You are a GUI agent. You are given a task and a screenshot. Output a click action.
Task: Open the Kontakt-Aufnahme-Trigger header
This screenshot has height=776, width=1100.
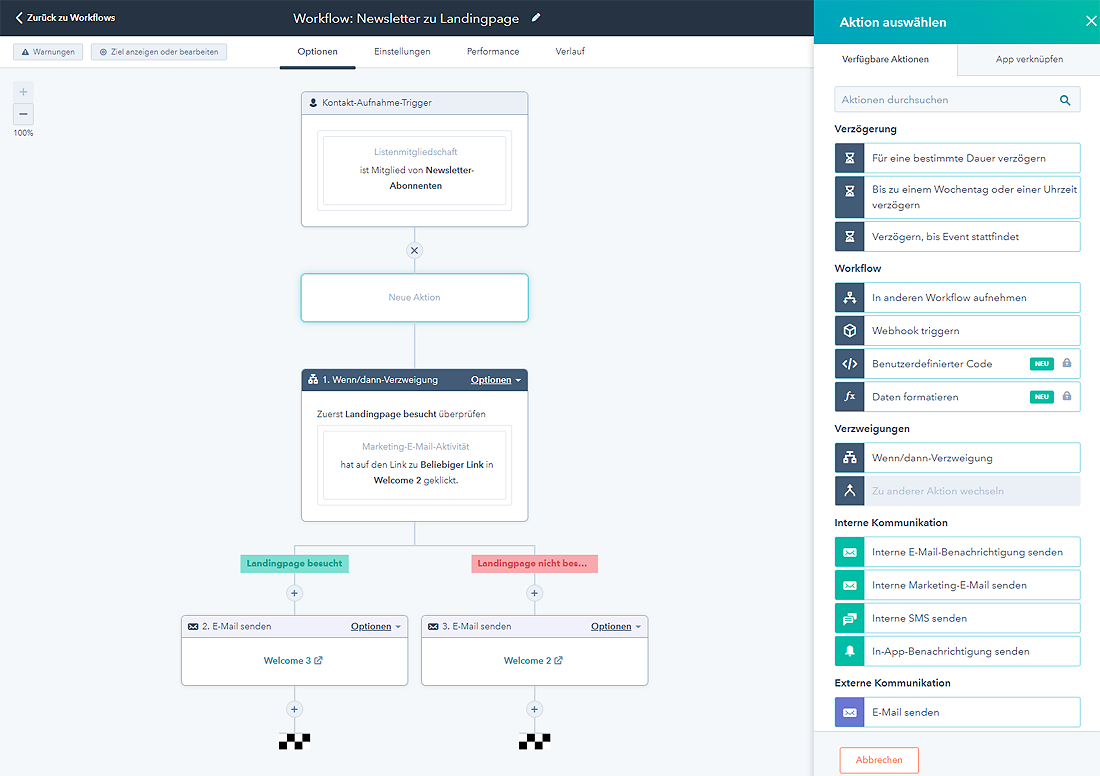click(415, 103)
